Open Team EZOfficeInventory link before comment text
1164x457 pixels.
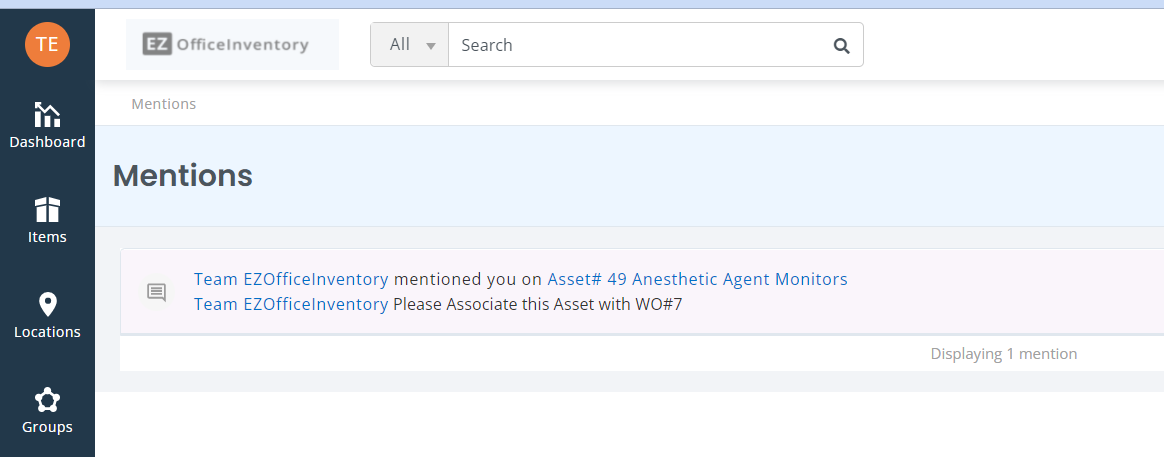click(291, 304)
